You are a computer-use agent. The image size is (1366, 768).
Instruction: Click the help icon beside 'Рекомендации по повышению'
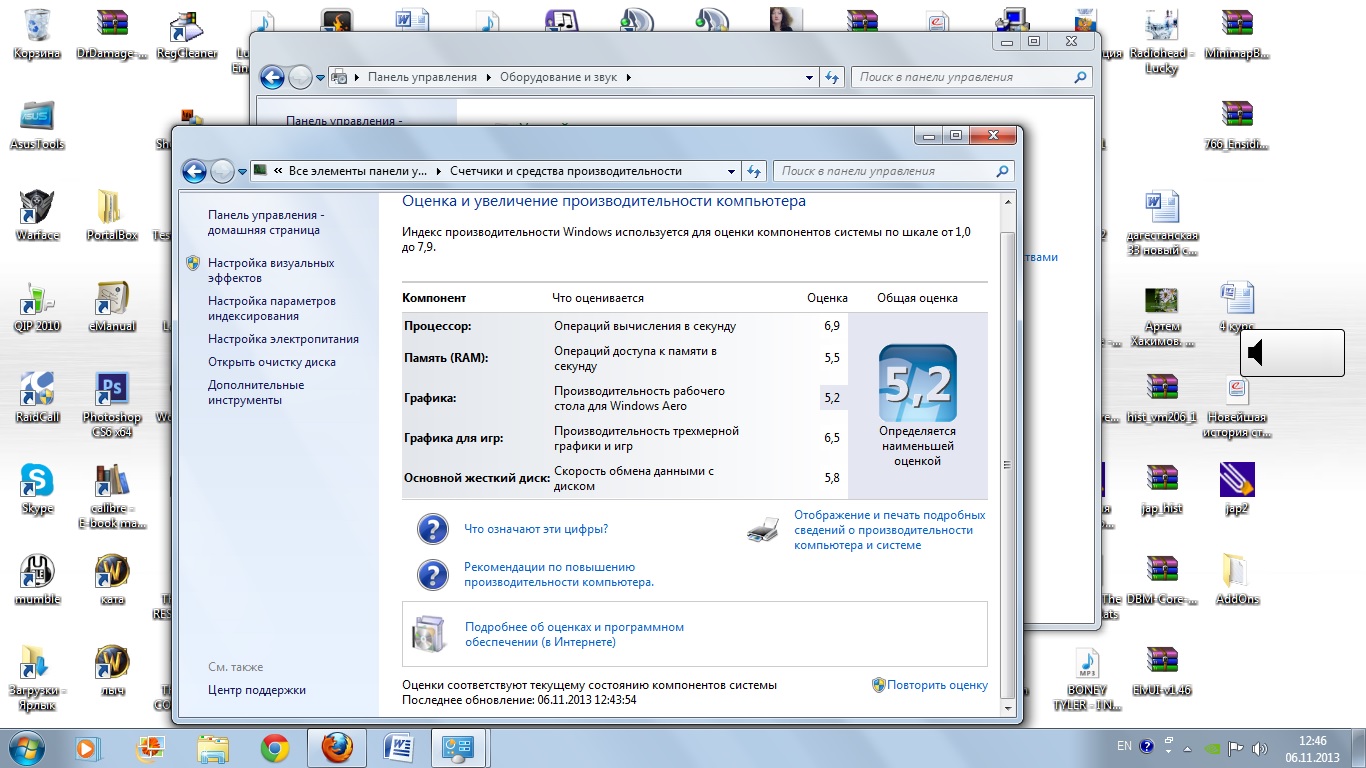432,574
